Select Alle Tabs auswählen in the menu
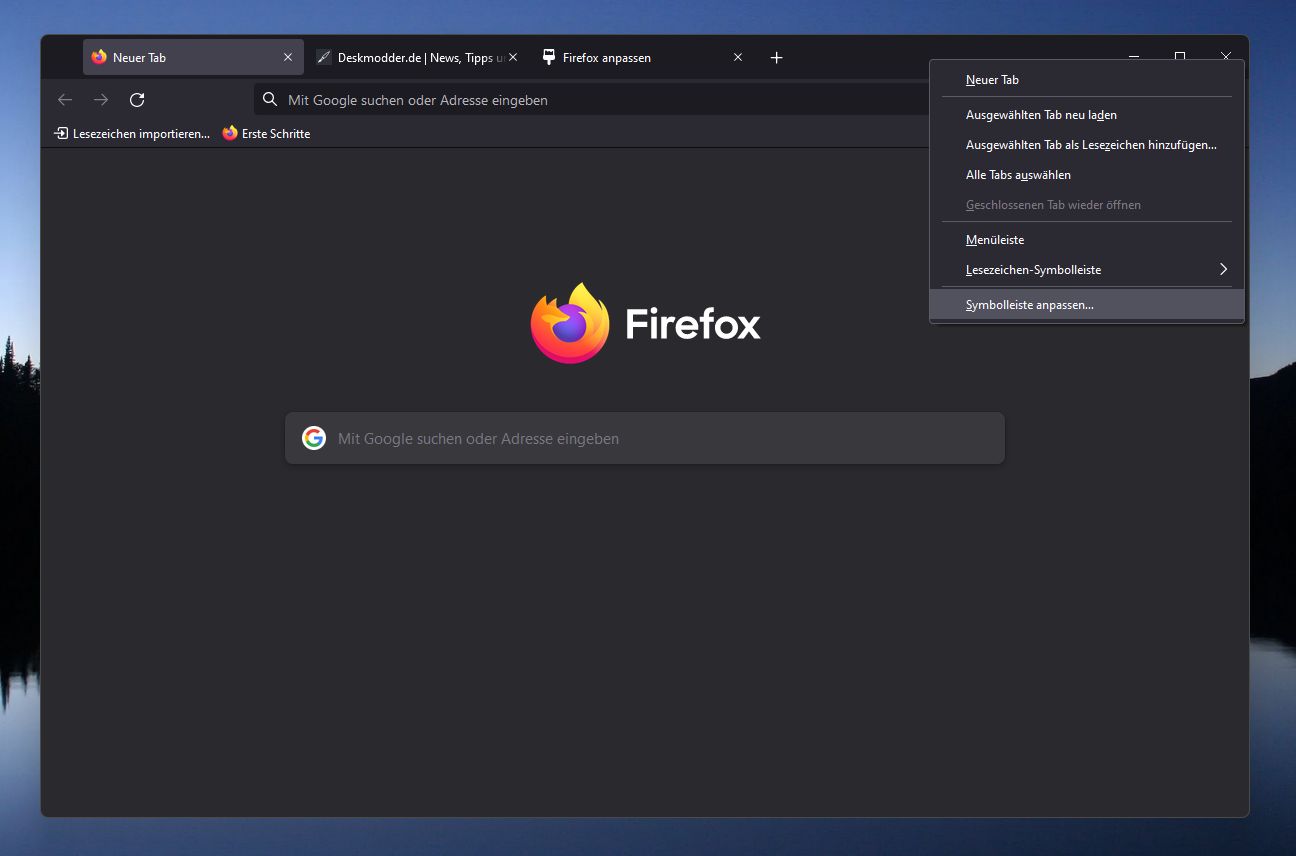This screenshot has width=1296, height=856. coord(1018,175)
